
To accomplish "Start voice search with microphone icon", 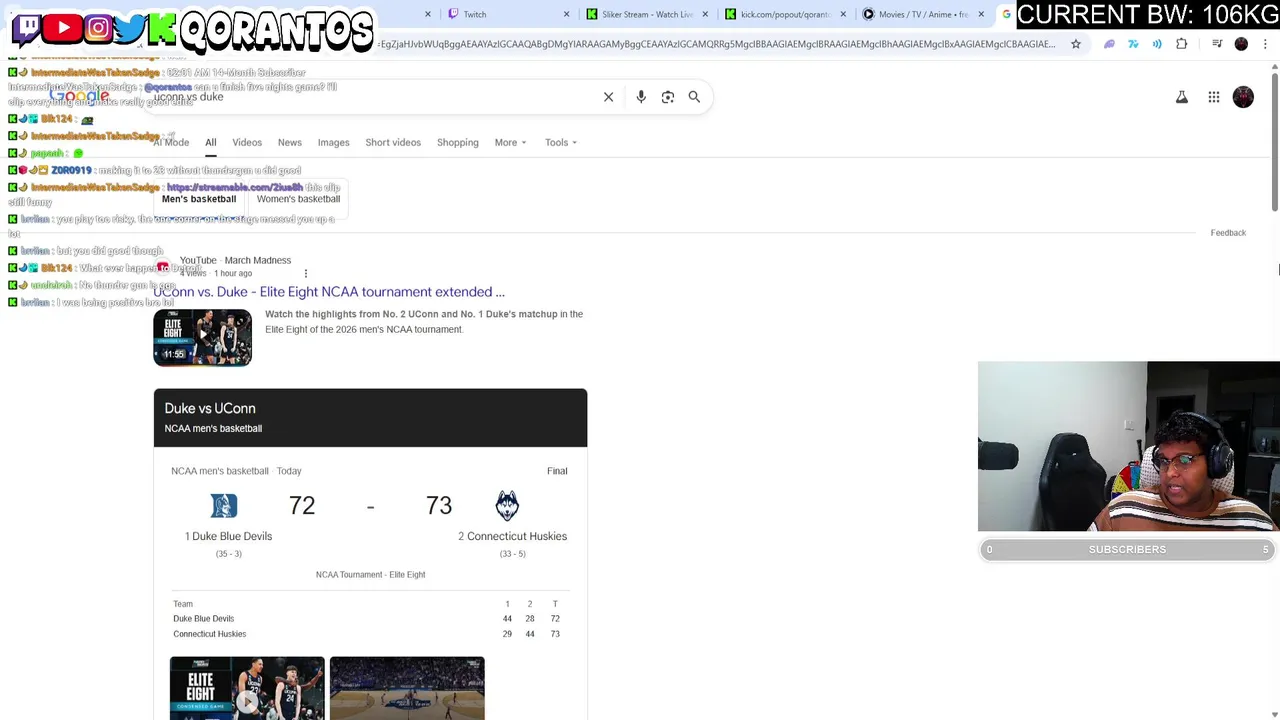I will point(641,97).
